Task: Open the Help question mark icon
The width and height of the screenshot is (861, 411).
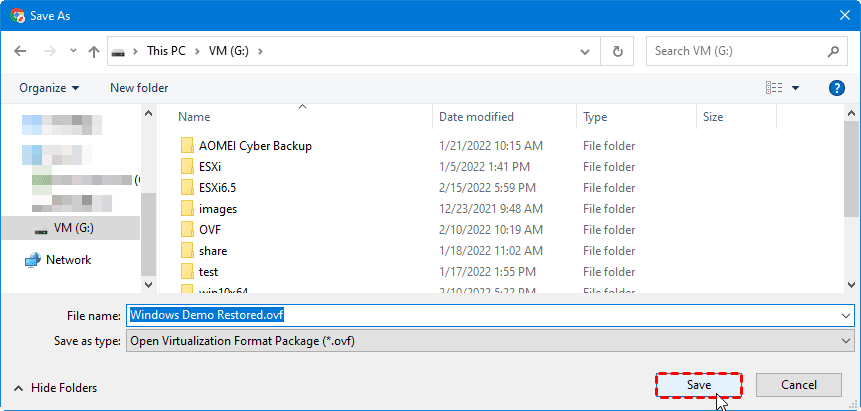Action: (838, 88)
